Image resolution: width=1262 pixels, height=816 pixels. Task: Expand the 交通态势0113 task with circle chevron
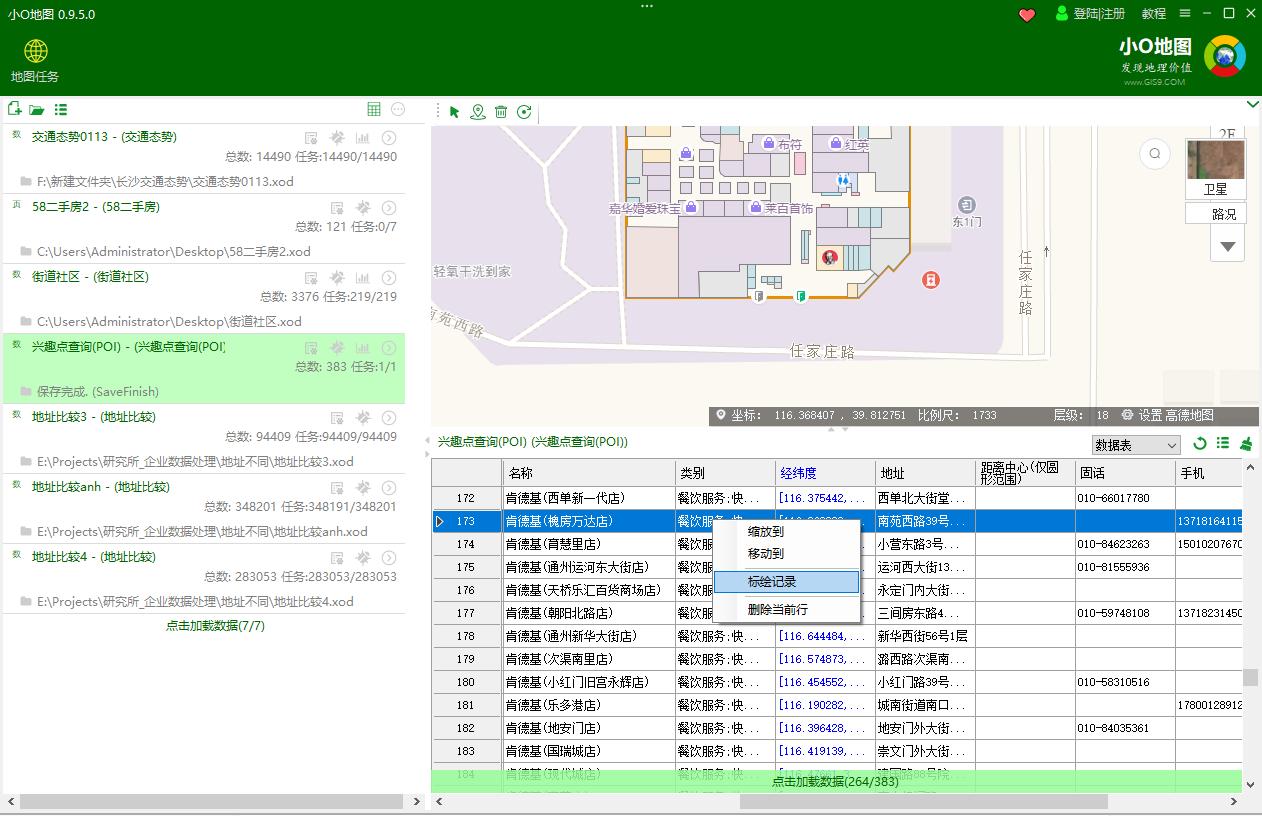point(389,137)
